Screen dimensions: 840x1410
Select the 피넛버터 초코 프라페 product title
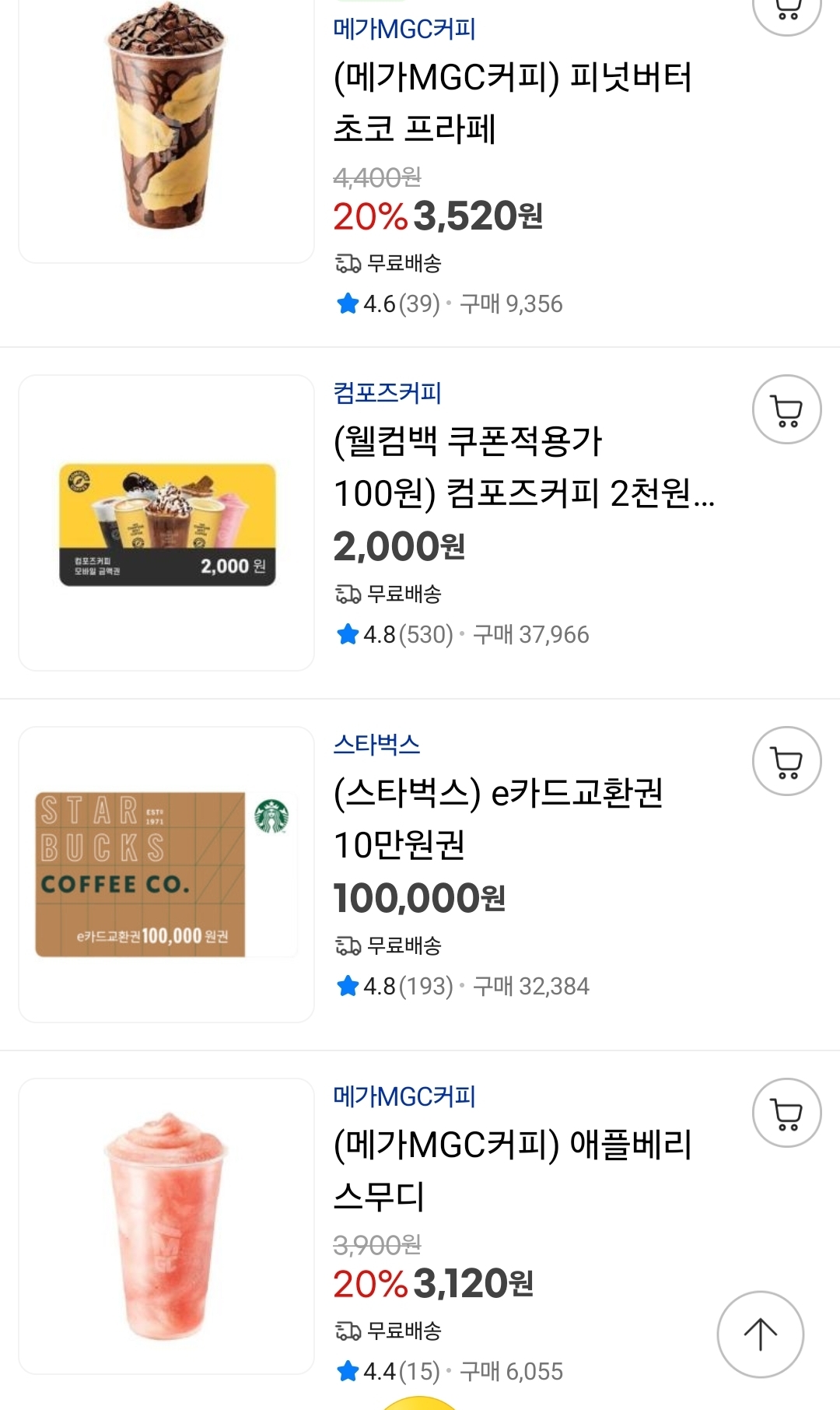tap(512, 103)
